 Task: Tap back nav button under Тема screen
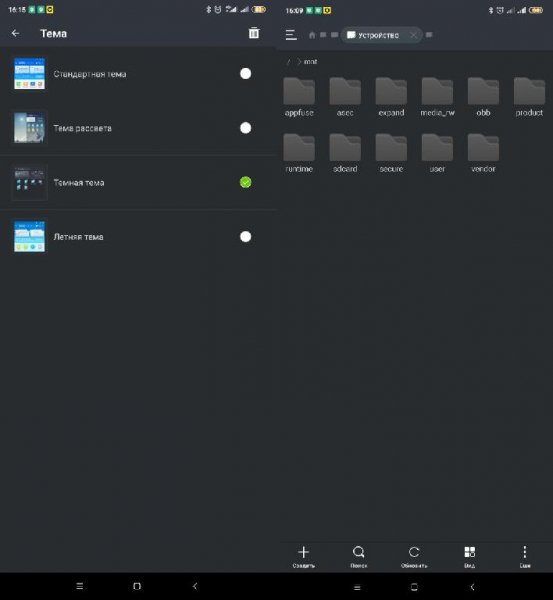coord(195,586)
